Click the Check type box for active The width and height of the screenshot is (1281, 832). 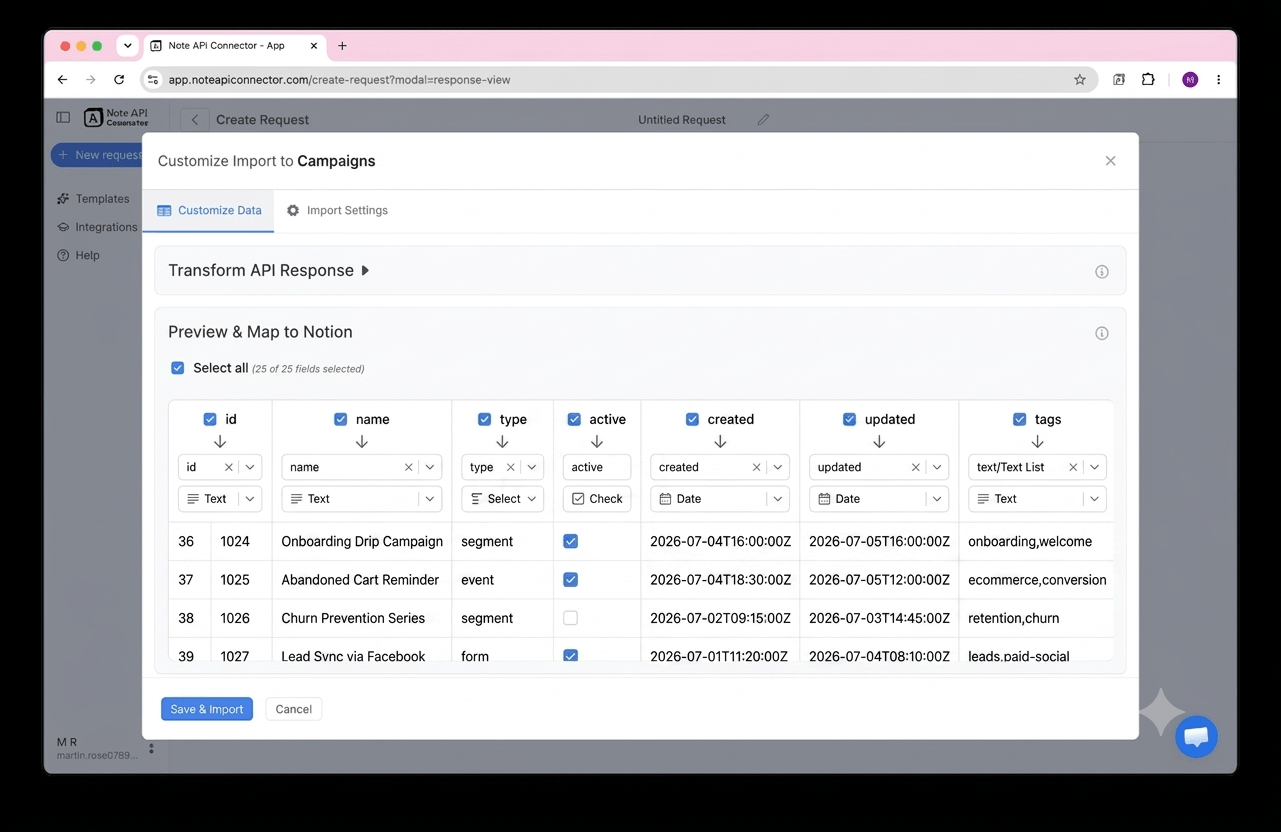pos(597,498)
